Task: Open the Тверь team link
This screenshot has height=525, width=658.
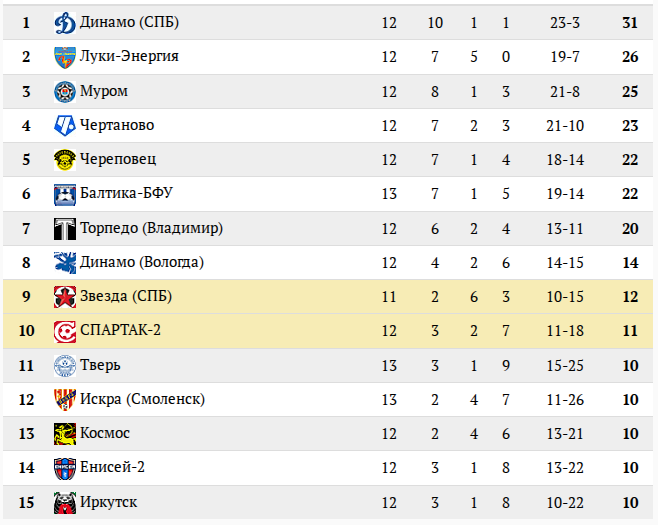Action: 100,365
